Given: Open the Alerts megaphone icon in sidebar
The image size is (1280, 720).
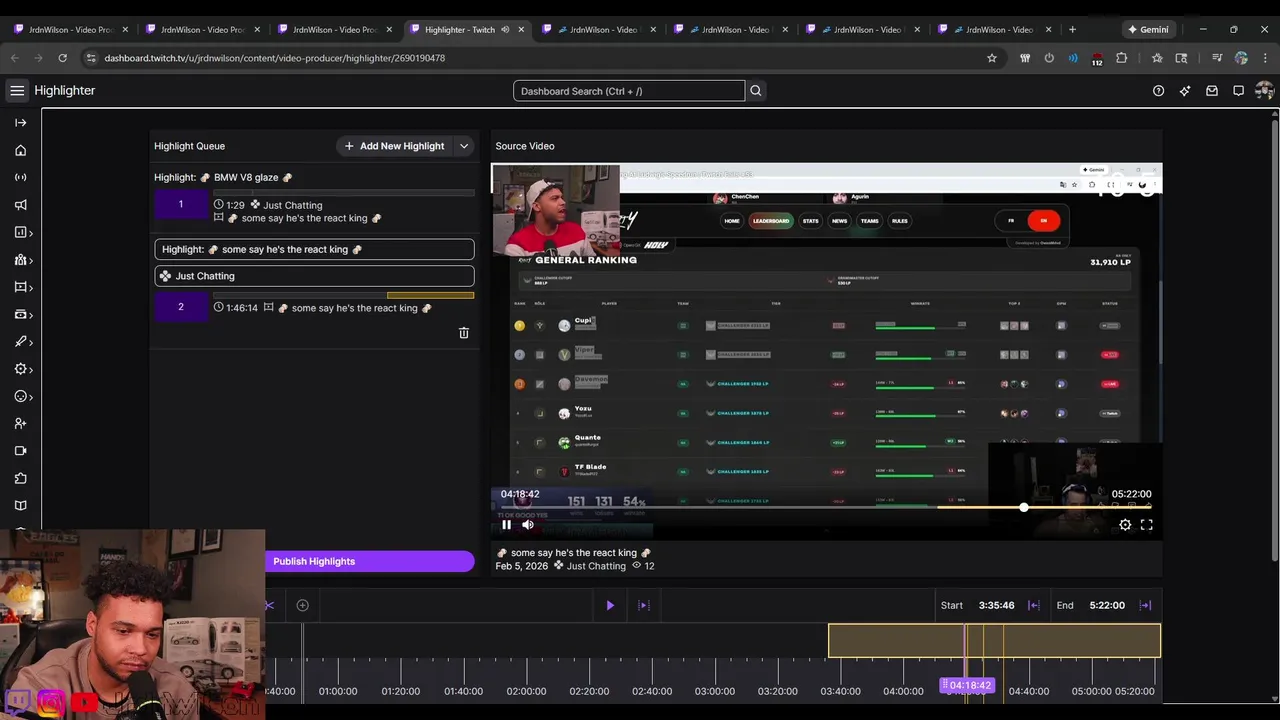Looking at the screenshot, I should point(20,205).
